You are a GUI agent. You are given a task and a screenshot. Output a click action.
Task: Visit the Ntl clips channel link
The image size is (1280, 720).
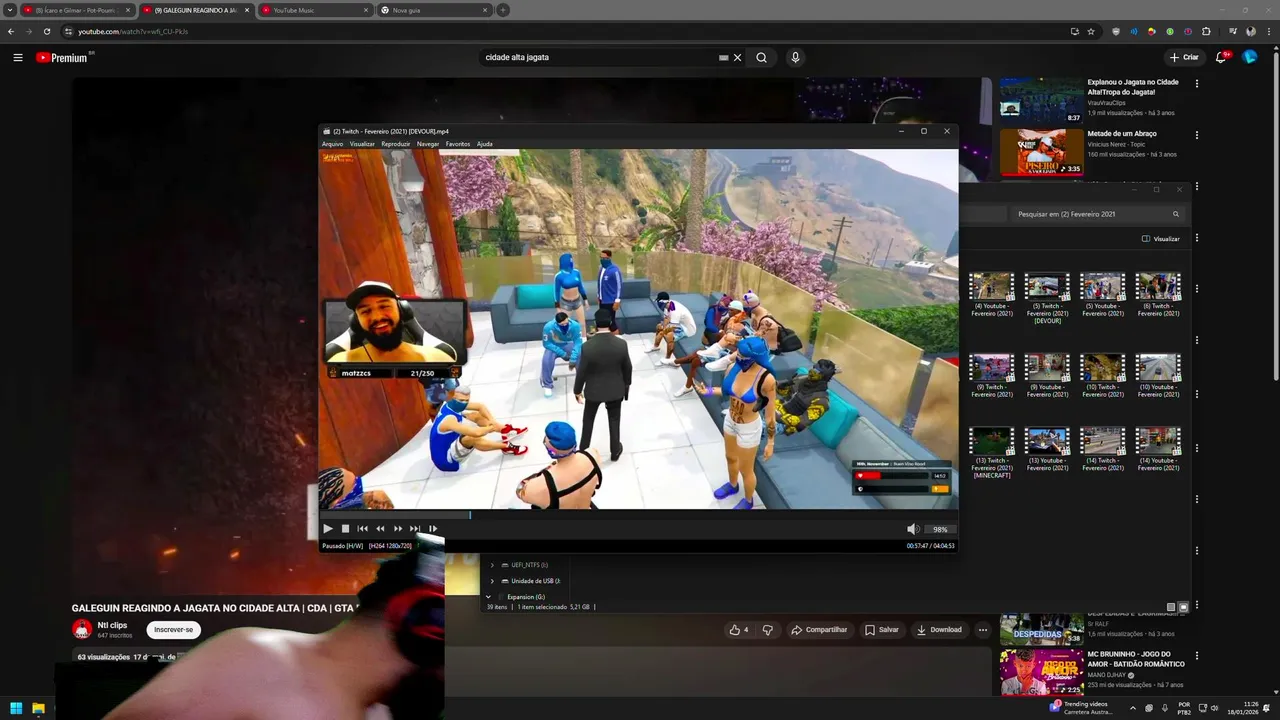click(112, 625)
